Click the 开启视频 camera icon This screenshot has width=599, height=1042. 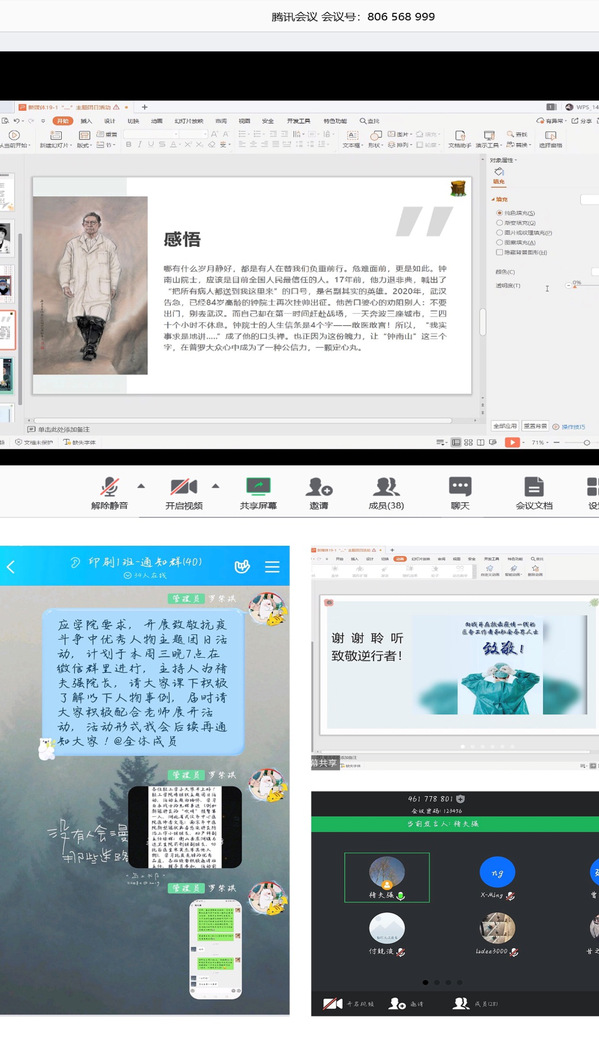184,487
